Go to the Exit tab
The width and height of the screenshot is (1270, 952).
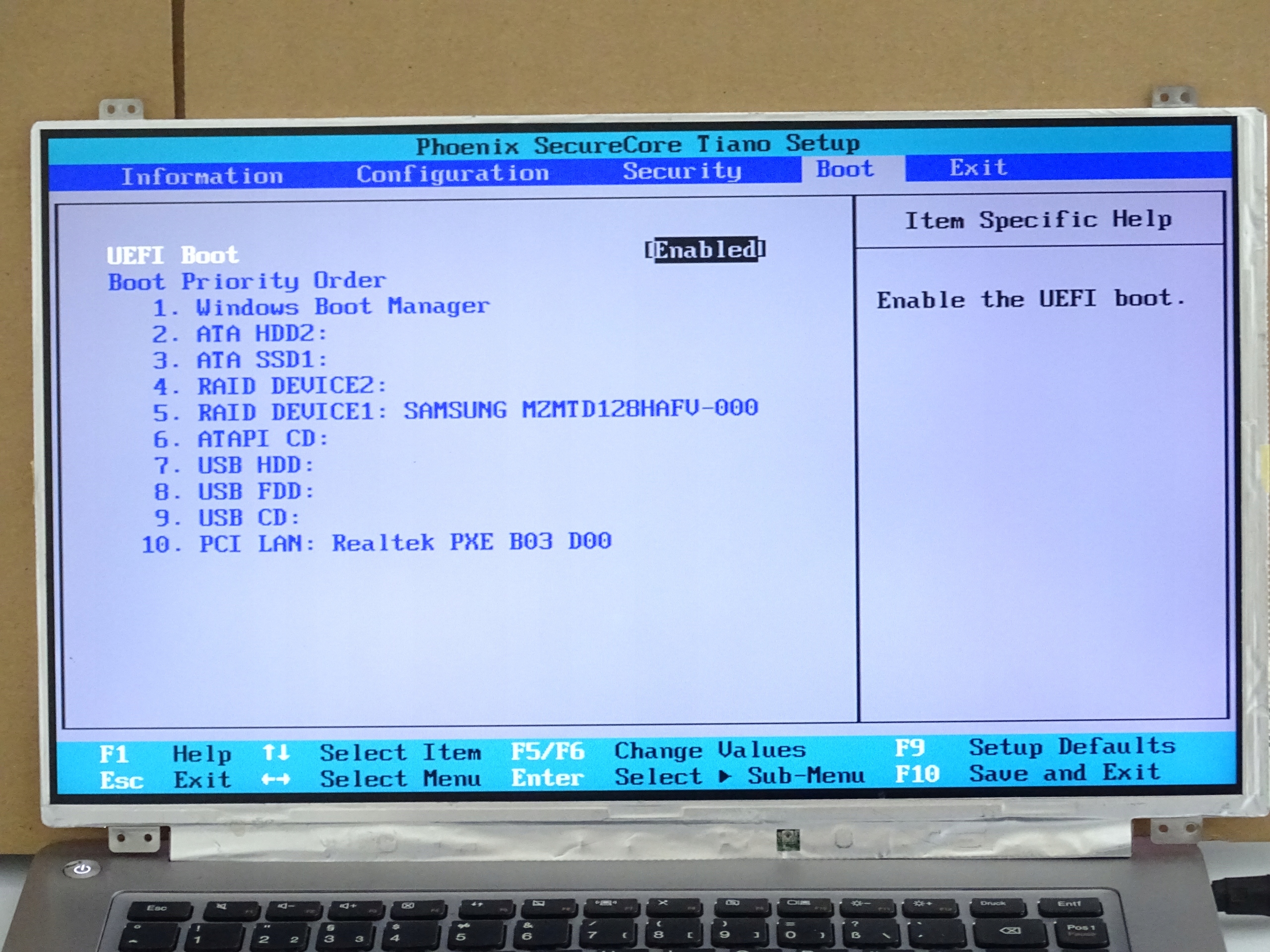click(x=978, y=168)
